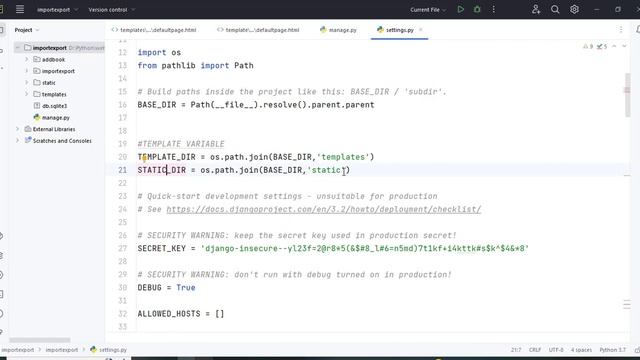This screenshot has width=640, height=360.
Task: Click the UTF-8 encoding indicator
Action: 556,350
